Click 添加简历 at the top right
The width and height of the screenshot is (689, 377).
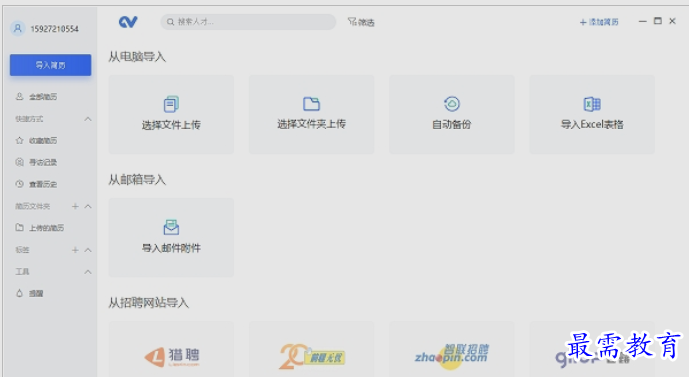point(599,22)
